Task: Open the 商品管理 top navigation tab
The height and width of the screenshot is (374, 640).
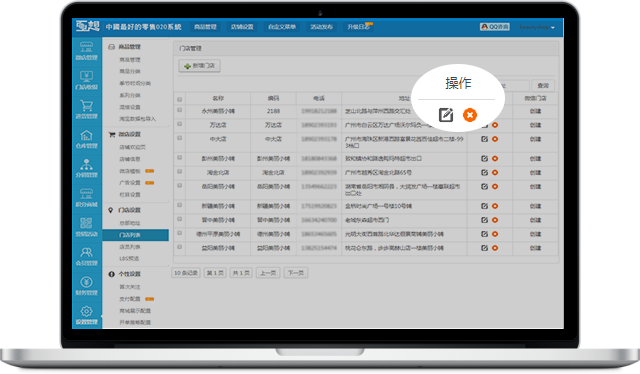Action: pos(205,27)
